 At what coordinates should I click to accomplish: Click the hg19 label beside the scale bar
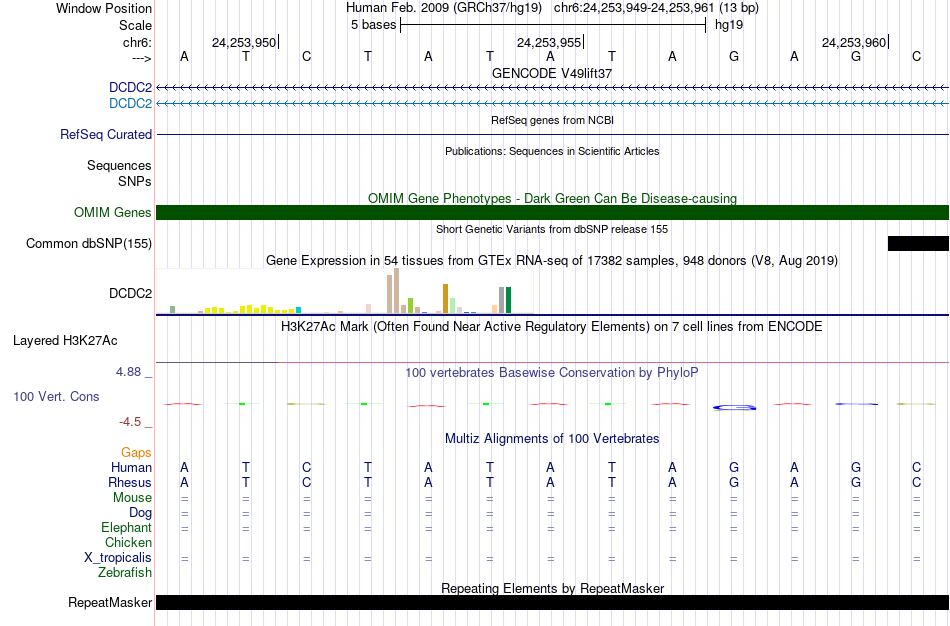729,25
